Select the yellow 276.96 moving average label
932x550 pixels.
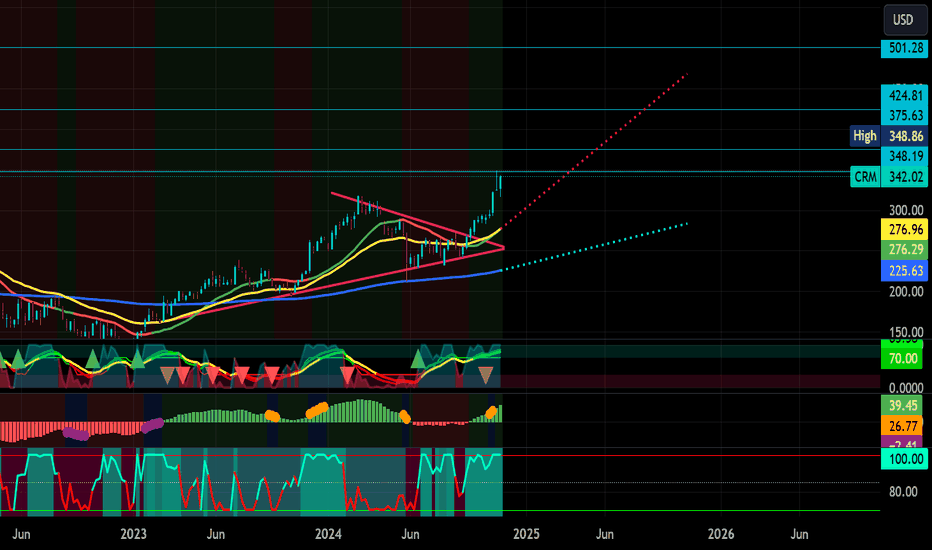tap(904, 229)
